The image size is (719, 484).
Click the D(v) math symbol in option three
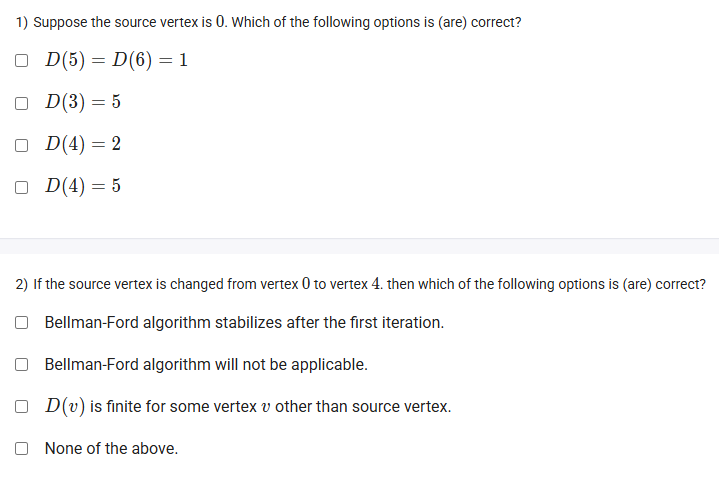(65, 407)
